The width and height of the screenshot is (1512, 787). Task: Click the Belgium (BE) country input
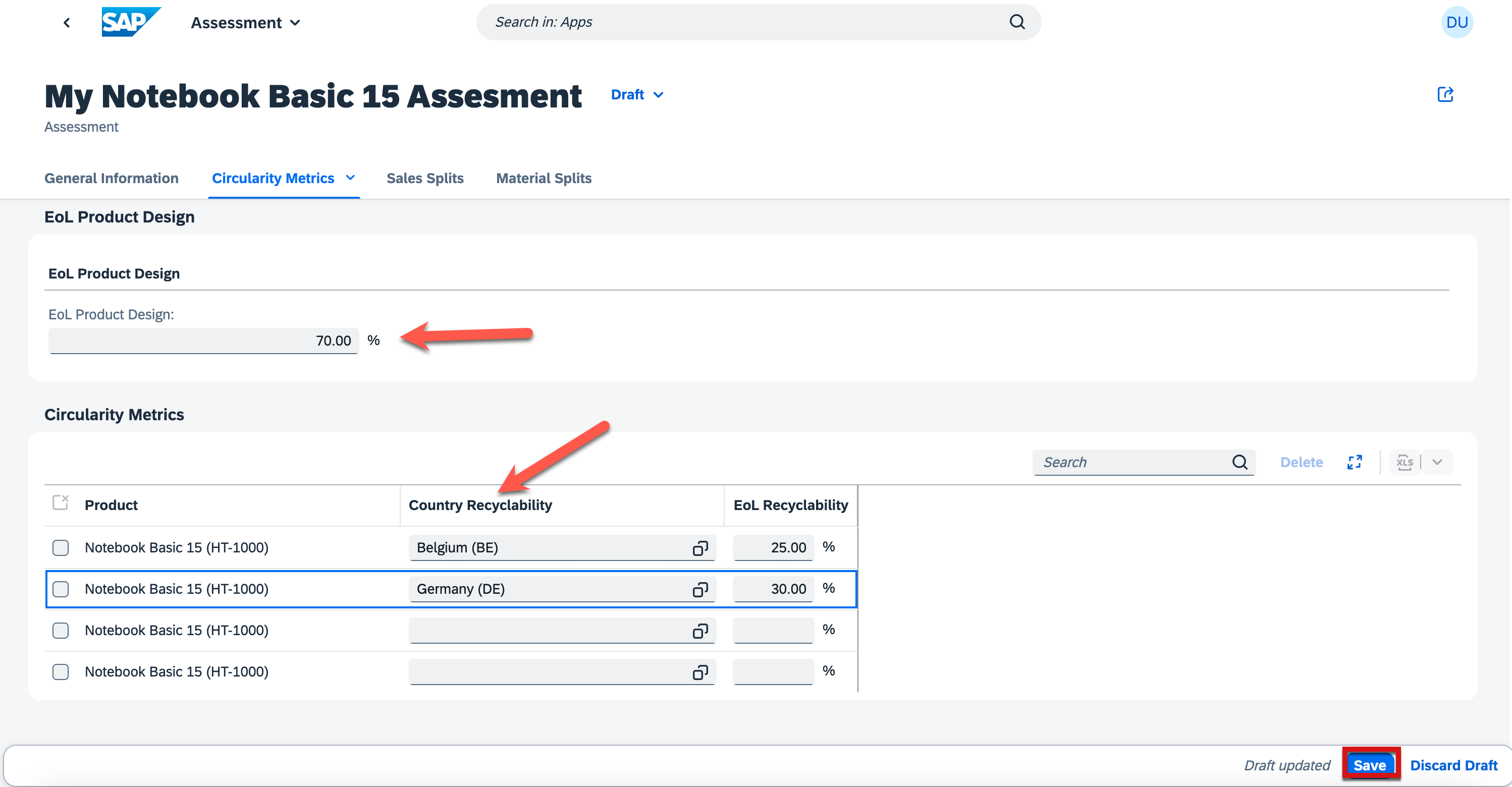point(561,547)
